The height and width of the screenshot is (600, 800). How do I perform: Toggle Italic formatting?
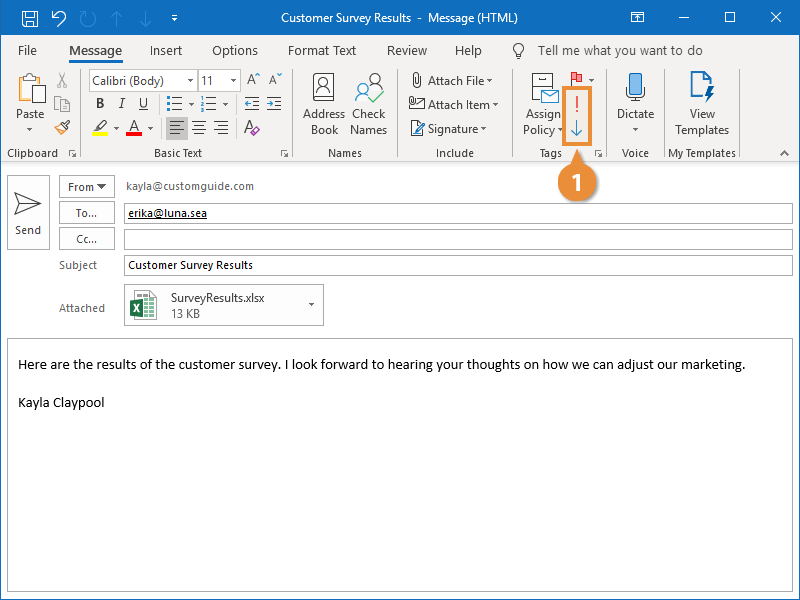click(x=122, y=104)
